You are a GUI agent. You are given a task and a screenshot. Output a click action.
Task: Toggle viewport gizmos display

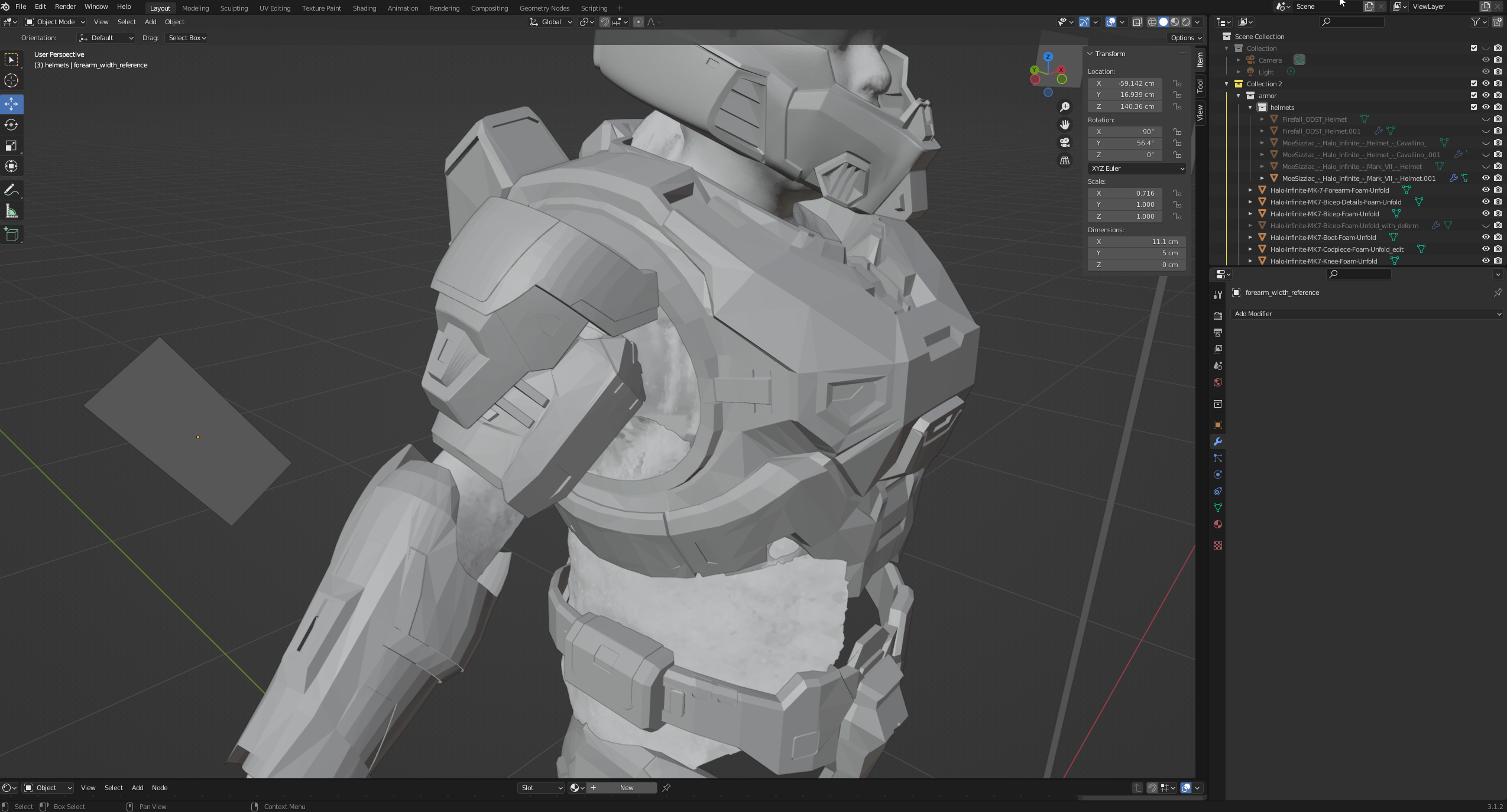(x=1084, y=22)
